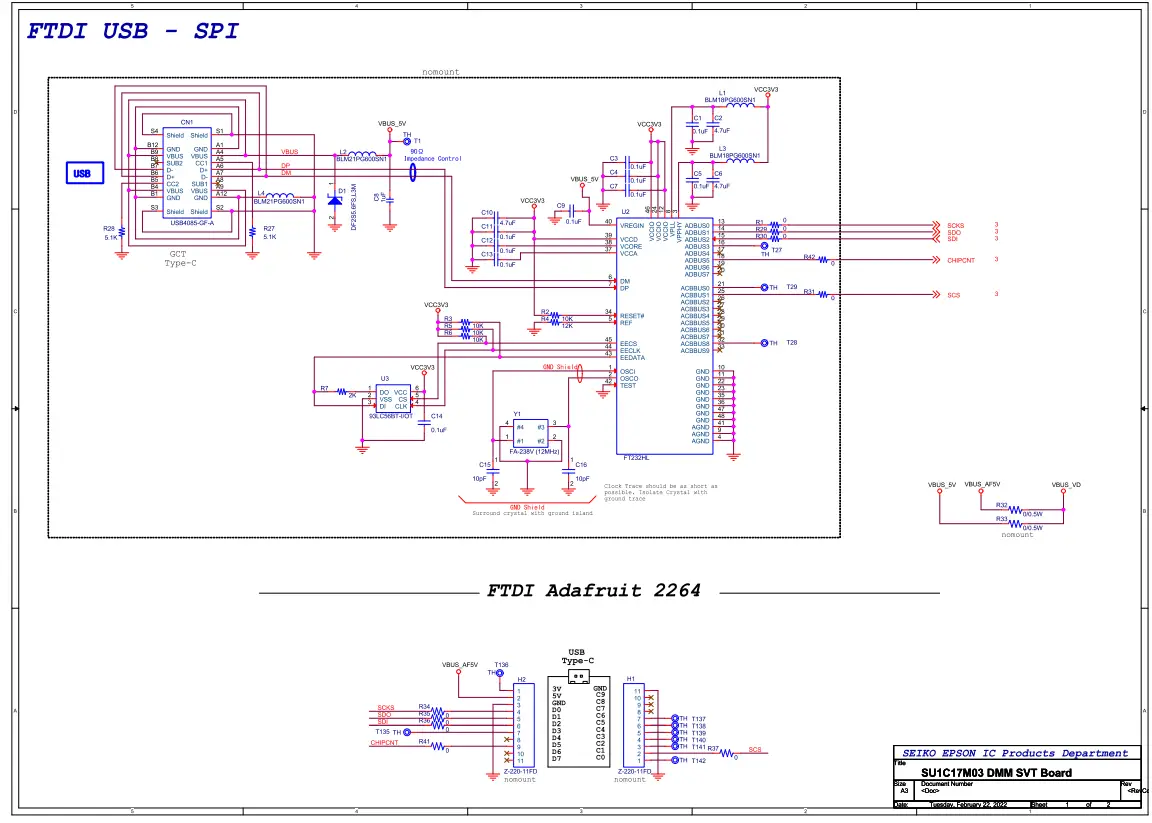Click the T27 test point marker
1152x823 pixels.
point(764,246)
